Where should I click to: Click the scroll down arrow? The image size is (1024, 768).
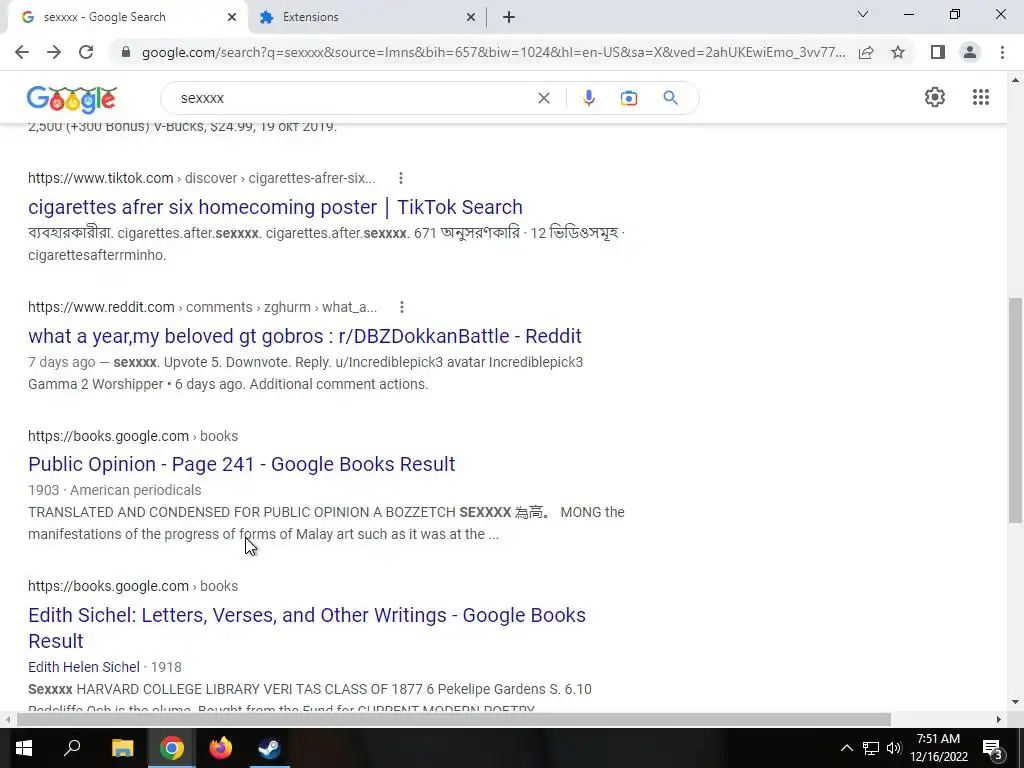[x=1015, y=703]
